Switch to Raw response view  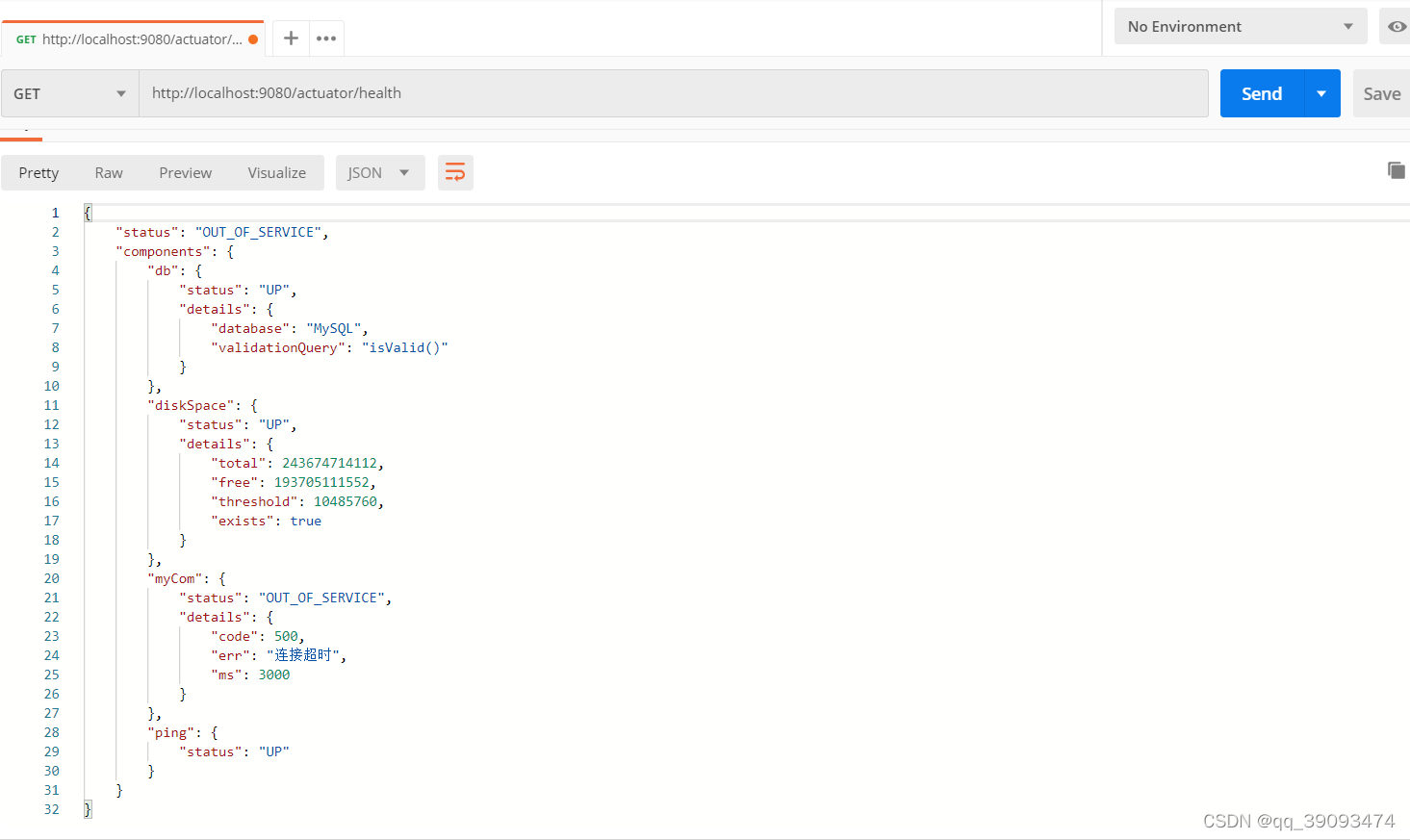pyautogui.click(x=109, y=172)
